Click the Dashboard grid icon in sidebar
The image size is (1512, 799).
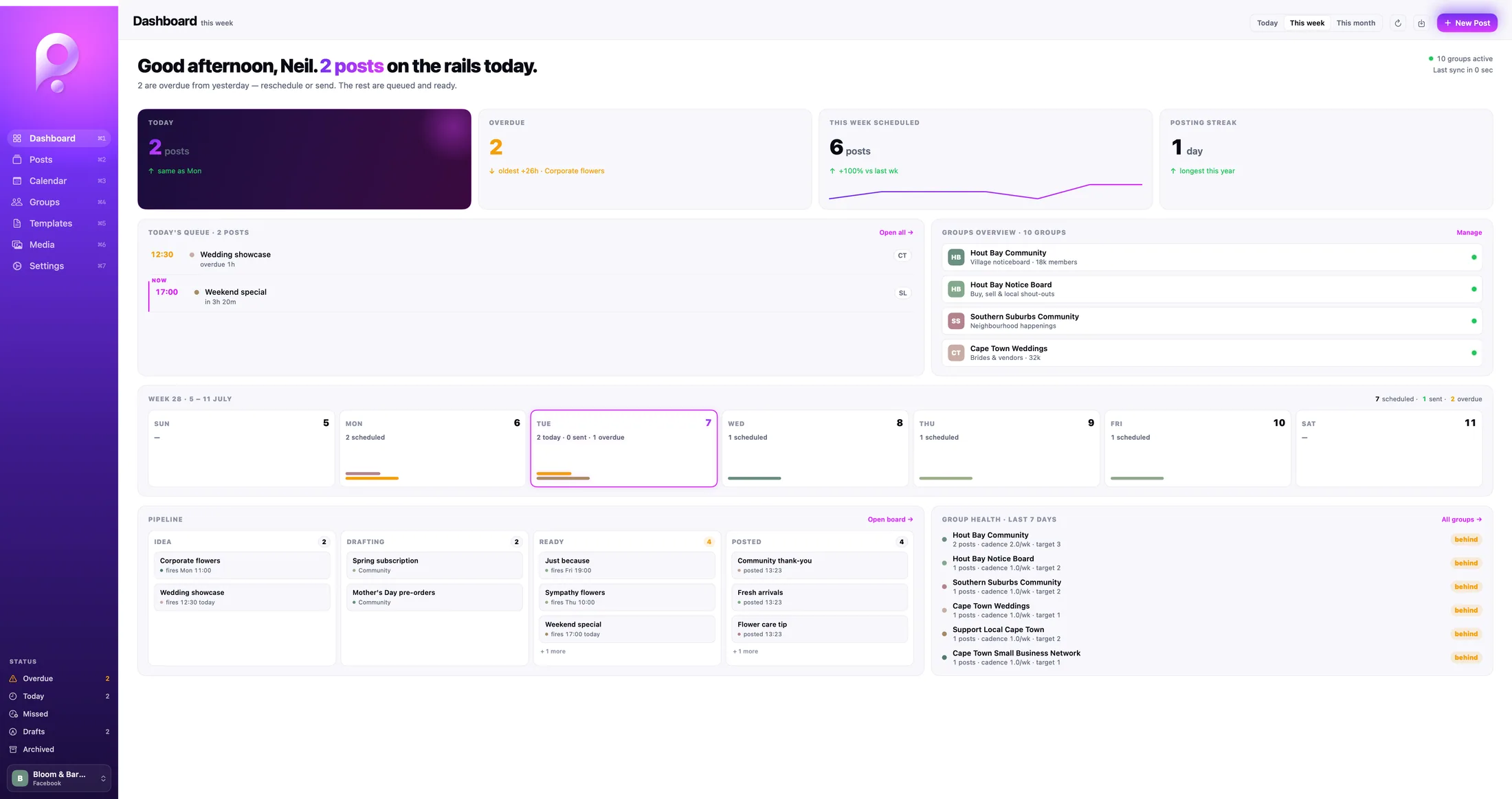17,138
